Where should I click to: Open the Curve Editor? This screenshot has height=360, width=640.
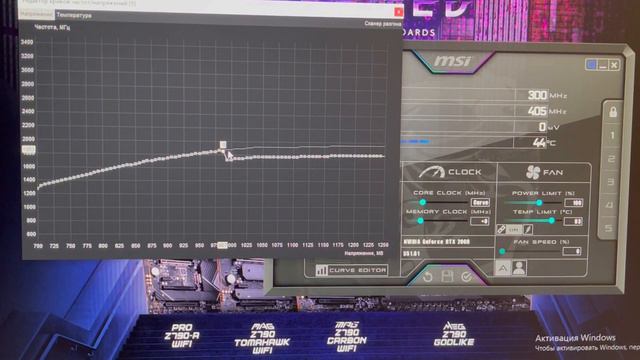point(351,270)
